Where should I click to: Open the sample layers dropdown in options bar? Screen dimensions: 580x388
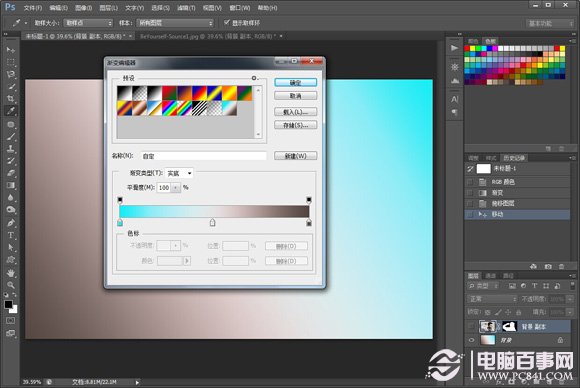coord(175,23)
